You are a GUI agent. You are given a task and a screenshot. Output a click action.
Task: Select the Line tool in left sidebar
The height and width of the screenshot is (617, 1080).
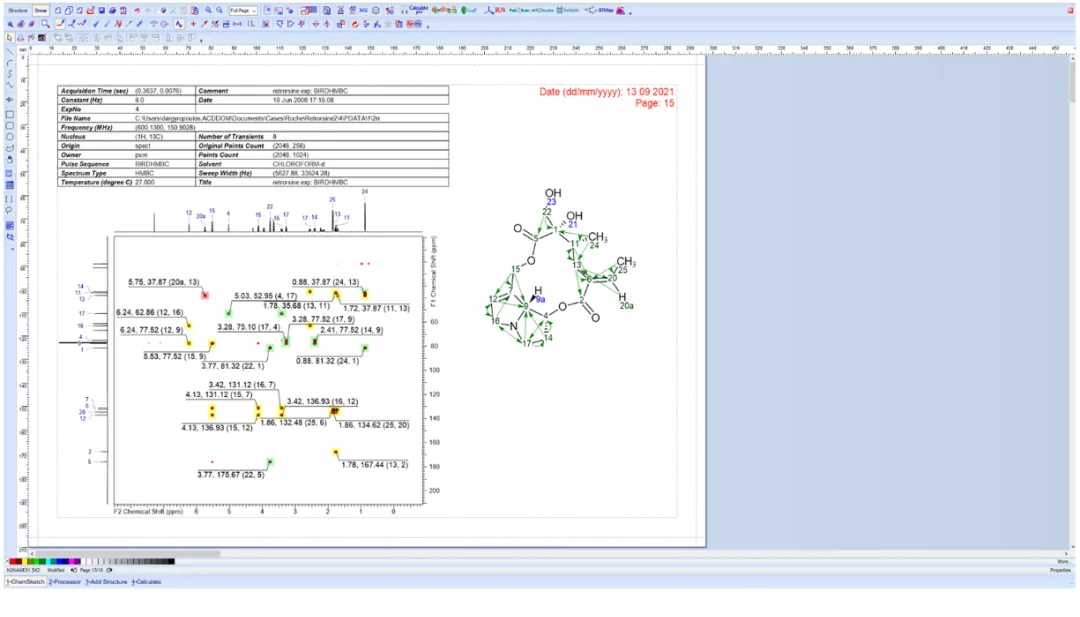click(x=10, y=52)
